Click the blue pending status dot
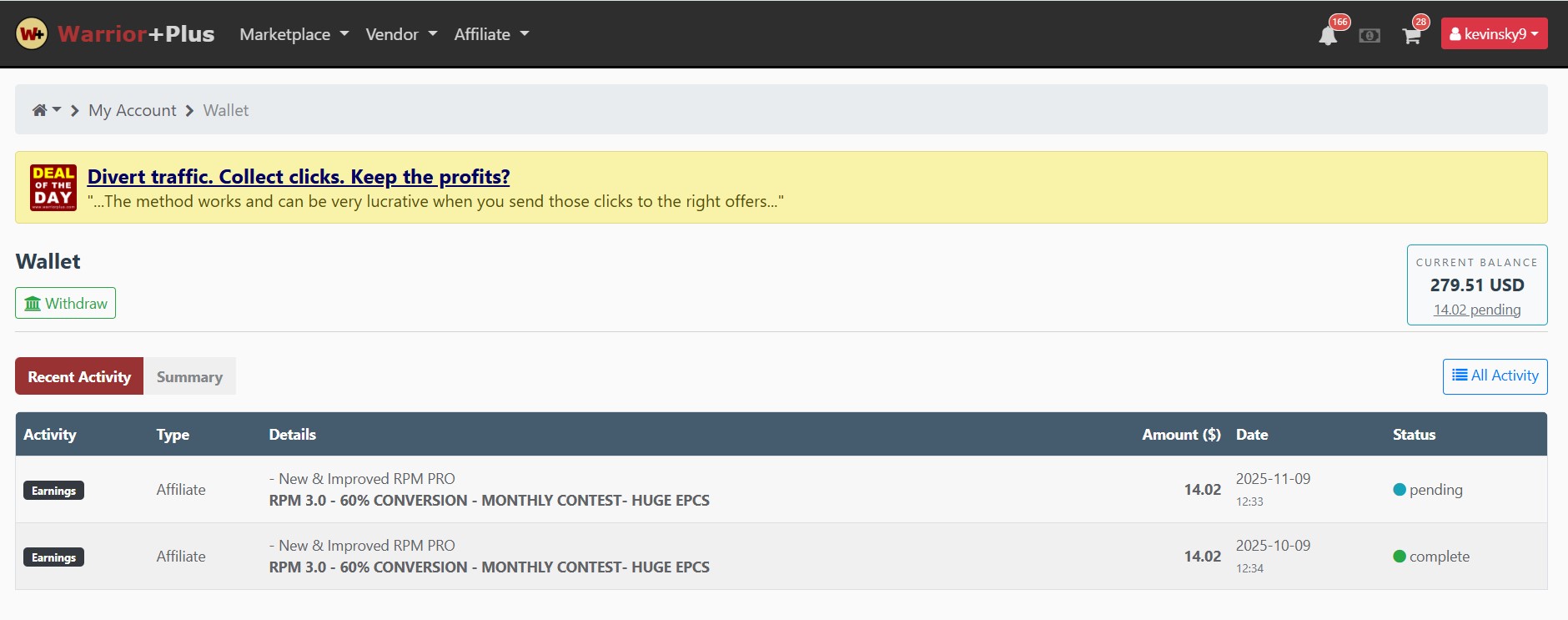The image size is (1568, 620). click(x=1400, y=490)
